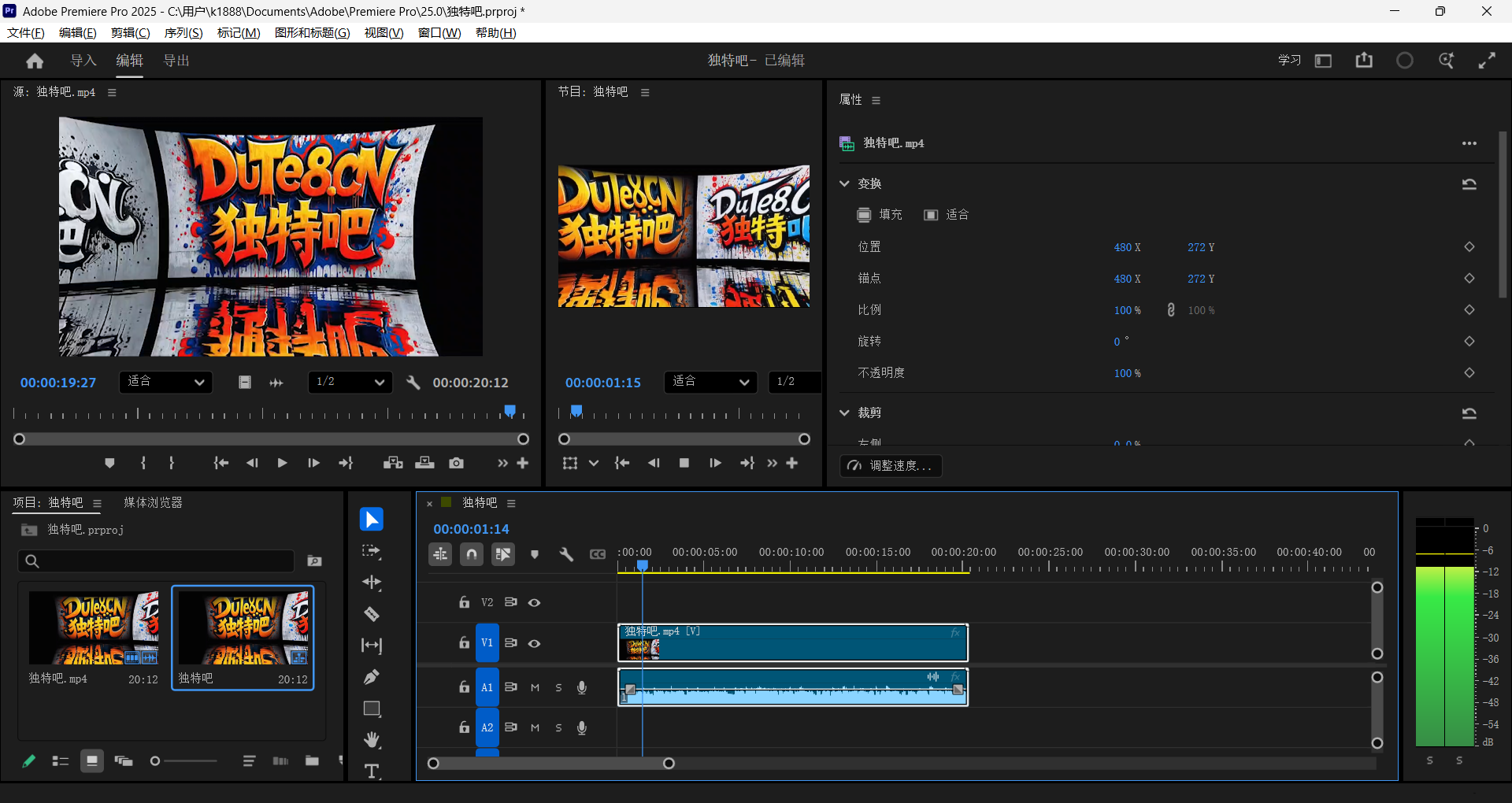
Task: Select the Razor tool
Action: coord(371,614)
